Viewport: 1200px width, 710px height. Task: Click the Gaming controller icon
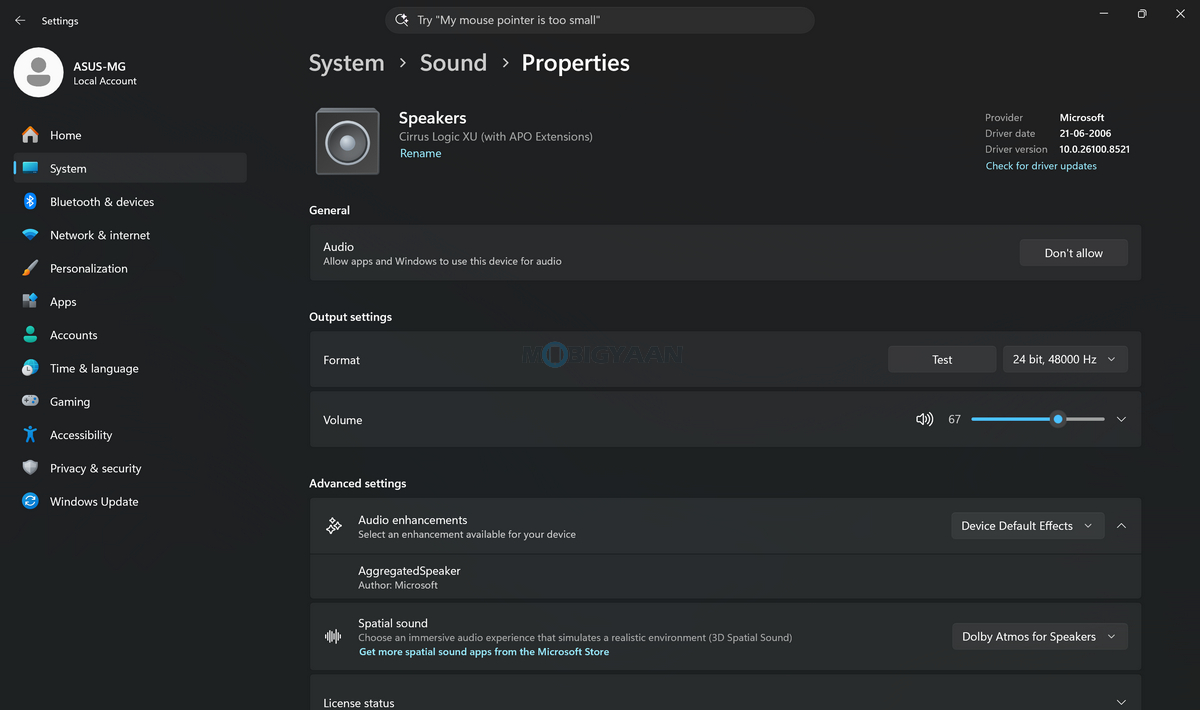pyautogui.click(x=30, y=401)
